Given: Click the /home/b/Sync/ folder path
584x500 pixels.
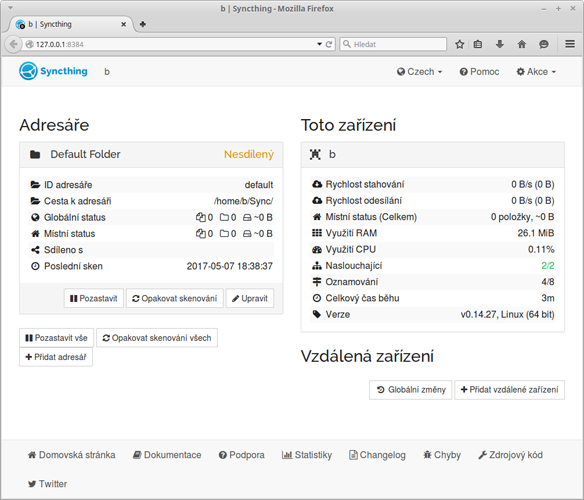Looking at the screenshot, I should click(x=243, y=201).
